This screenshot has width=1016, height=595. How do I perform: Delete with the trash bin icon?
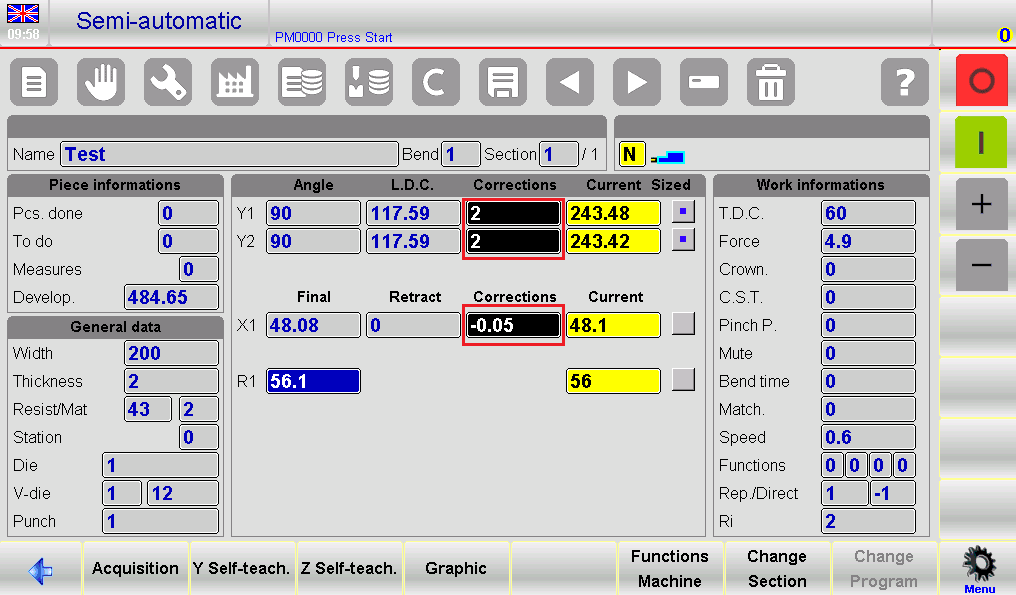coord(771,82)
